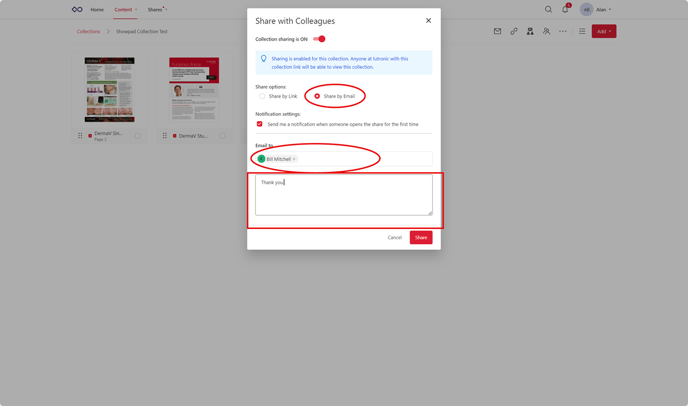This screenshot has width=688, height=406.
Task: Click the three-dot more options icon
Action: click(x=562, y=31)
